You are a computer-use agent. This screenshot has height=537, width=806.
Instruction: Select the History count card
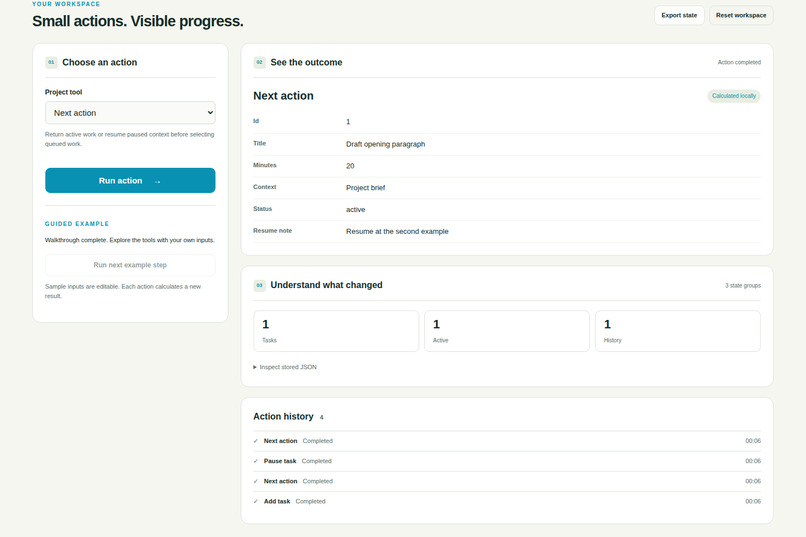point(677,331)
